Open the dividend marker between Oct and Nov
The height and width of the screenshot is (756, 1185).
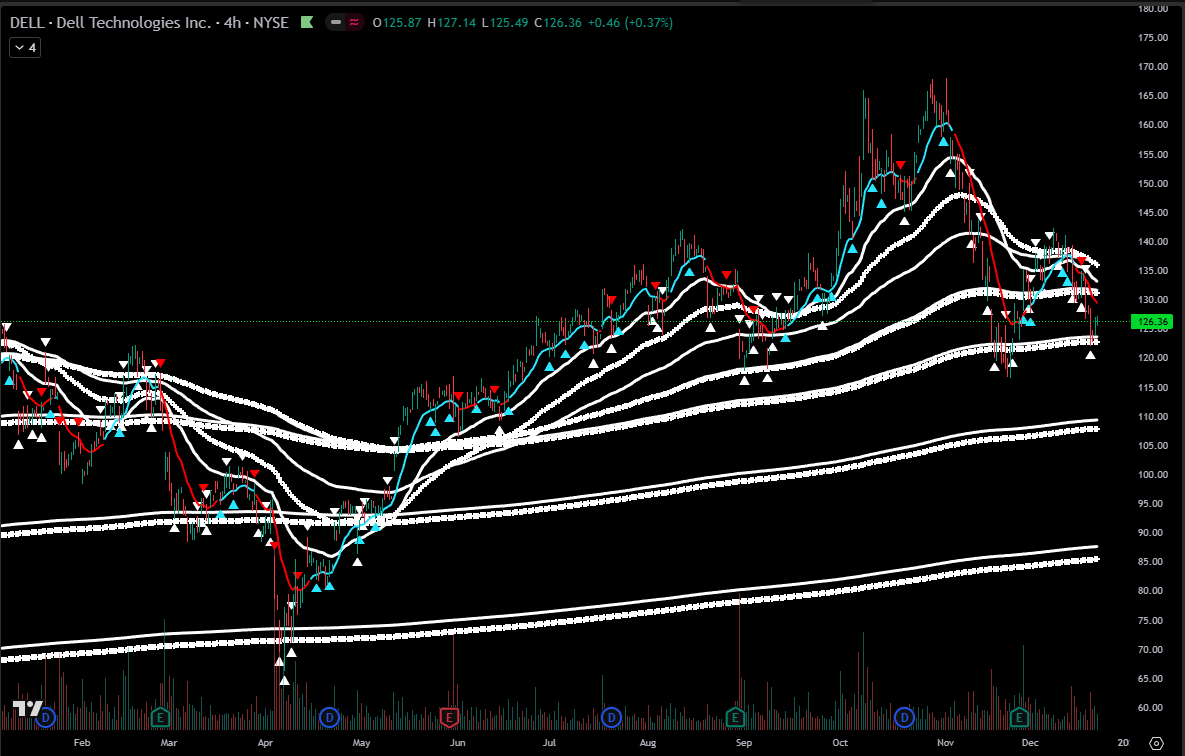pos(904,717)
